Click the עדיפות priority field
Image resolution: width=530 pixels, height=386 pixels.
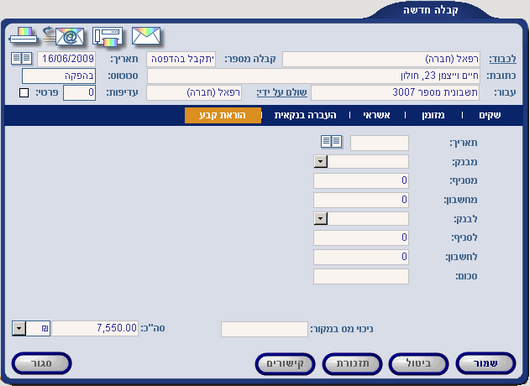point(79,93)
